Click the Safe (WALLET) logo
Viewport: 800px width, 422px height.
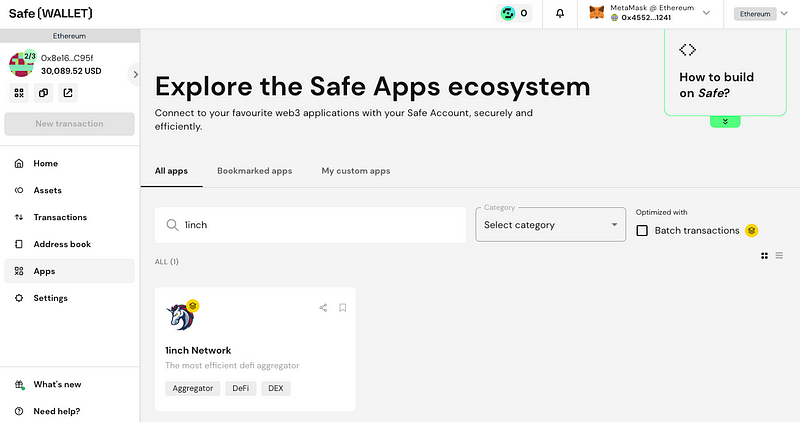[51, 13]
